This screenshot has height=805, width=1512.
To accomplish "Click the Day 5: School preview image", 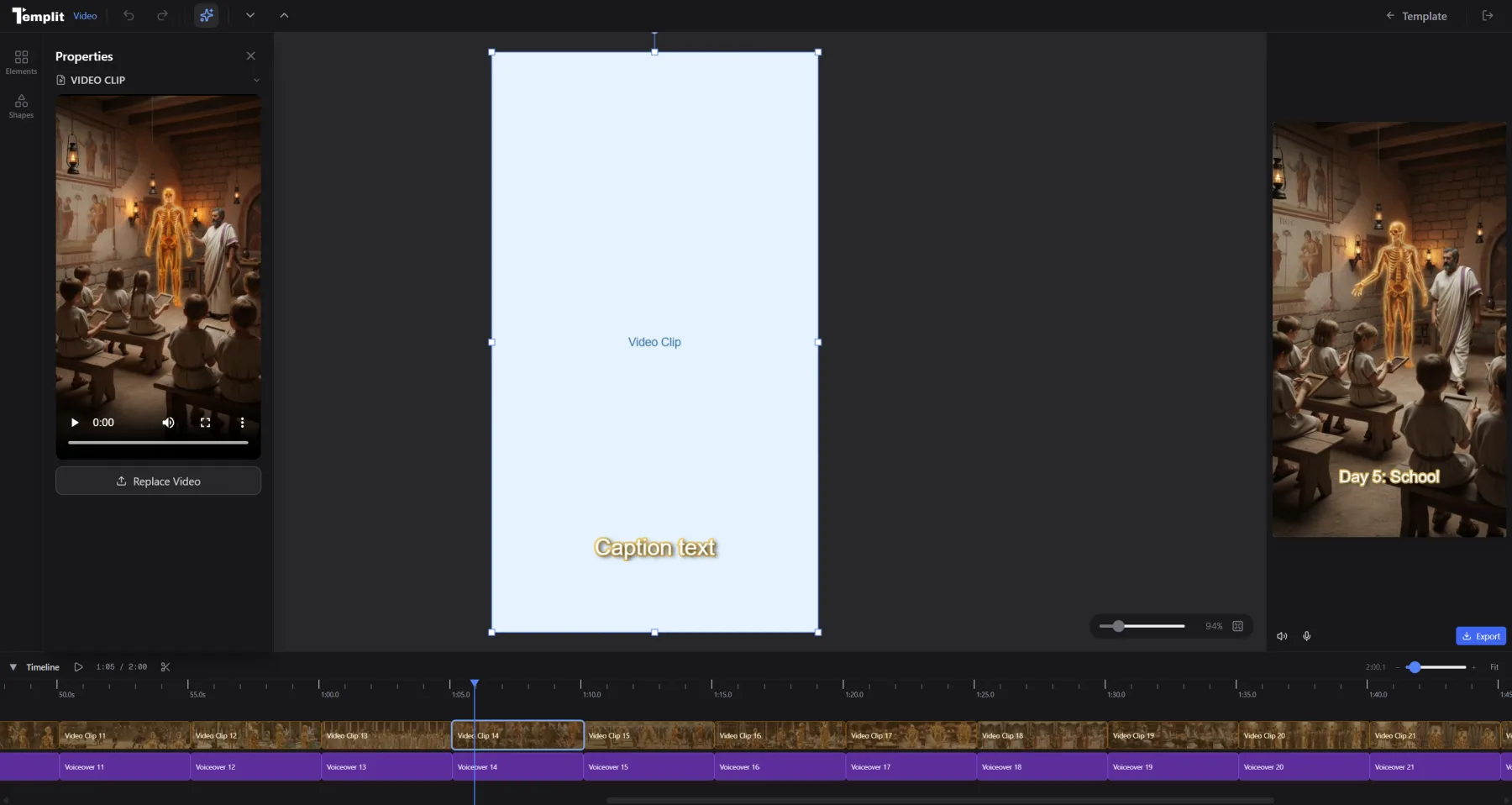I will 1389,329.
